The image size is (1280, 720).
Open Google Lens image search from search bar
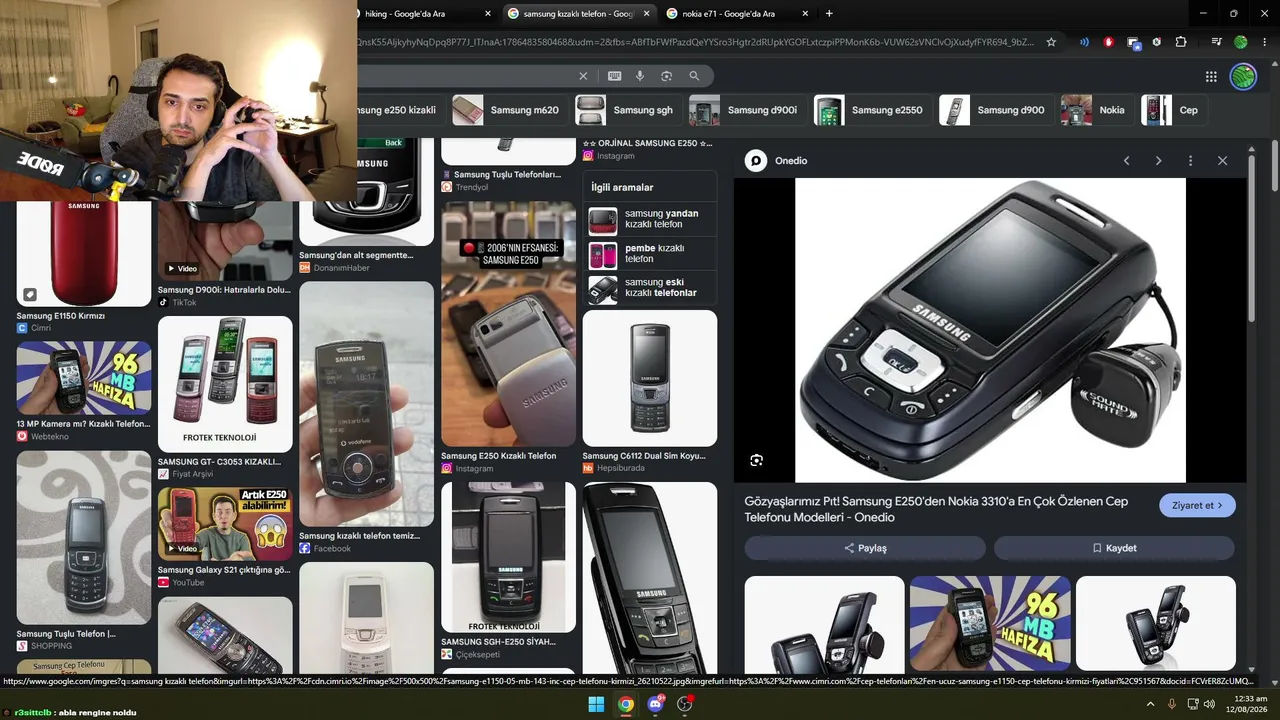666,76
